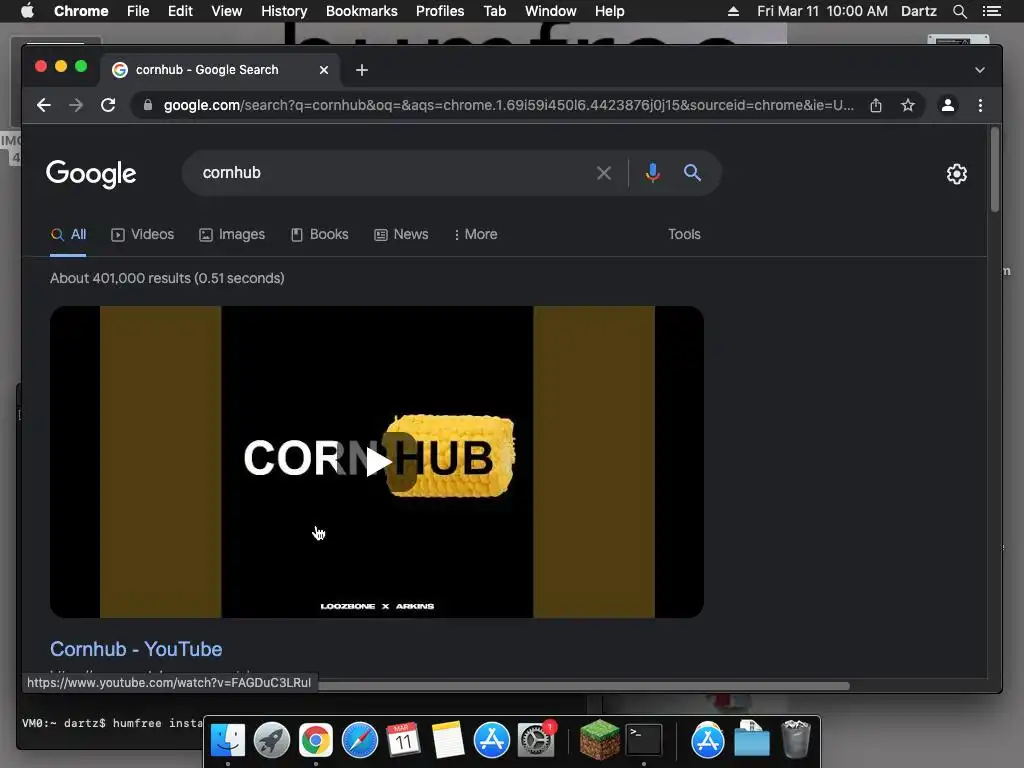
Task: Start voice search with the microphone
Action: pos(652,173)
